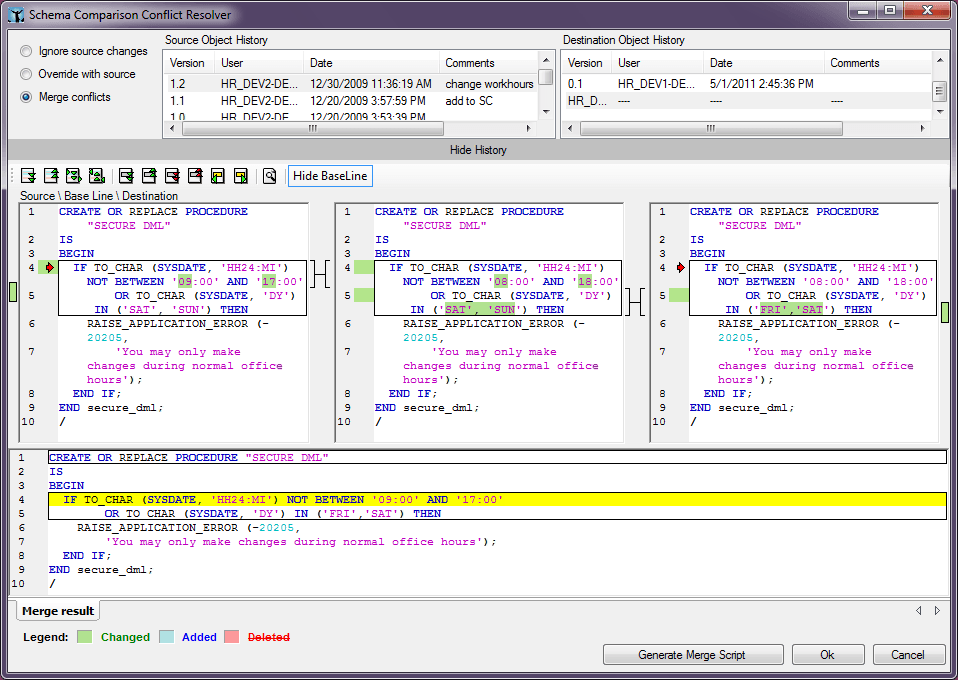958x680 pixels.
Task: Select destination version 0.1 row
Action: pyautogui.click(x=747, y=84)
